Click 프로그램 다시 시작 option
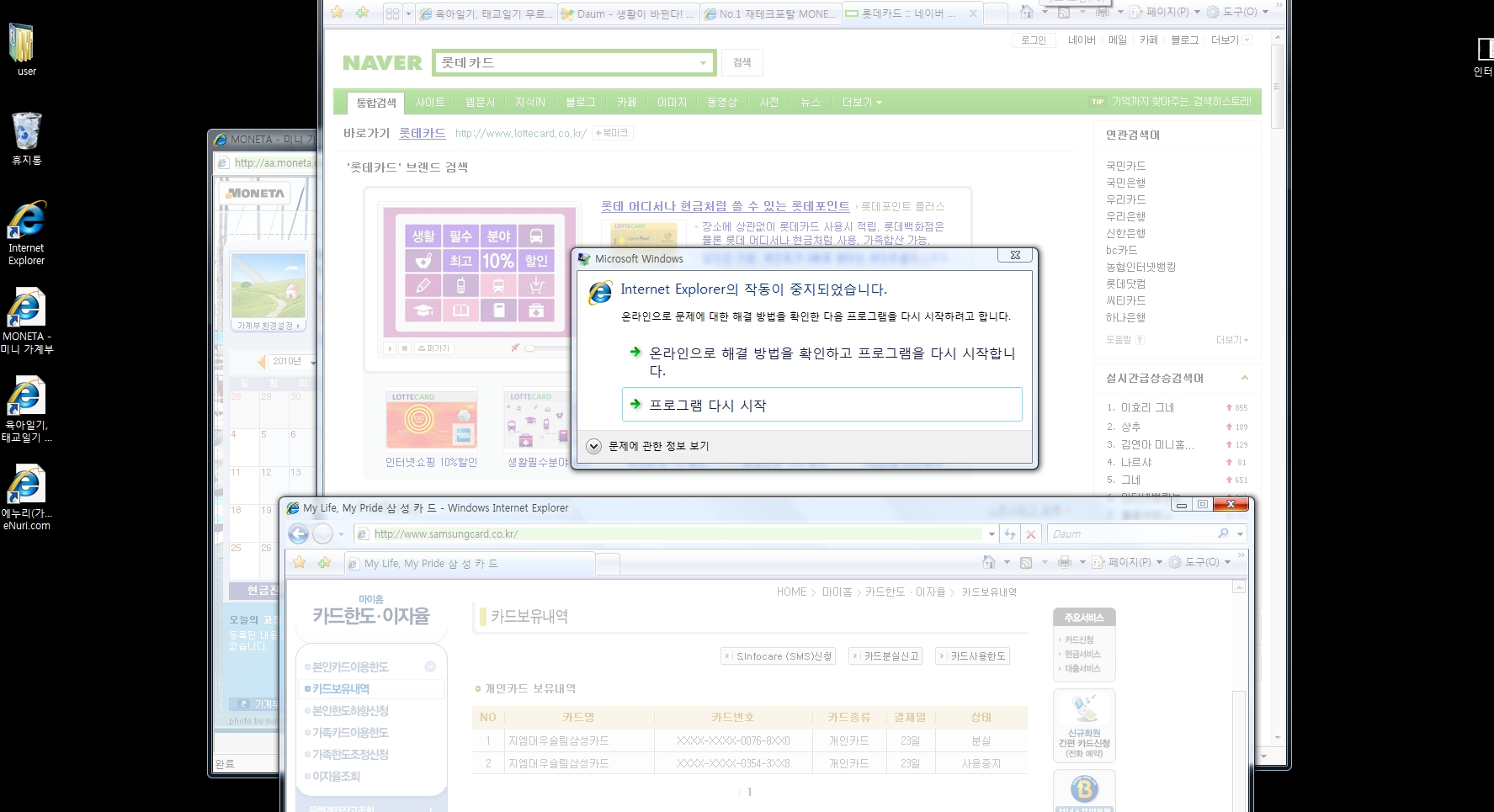 coord(822,405)
